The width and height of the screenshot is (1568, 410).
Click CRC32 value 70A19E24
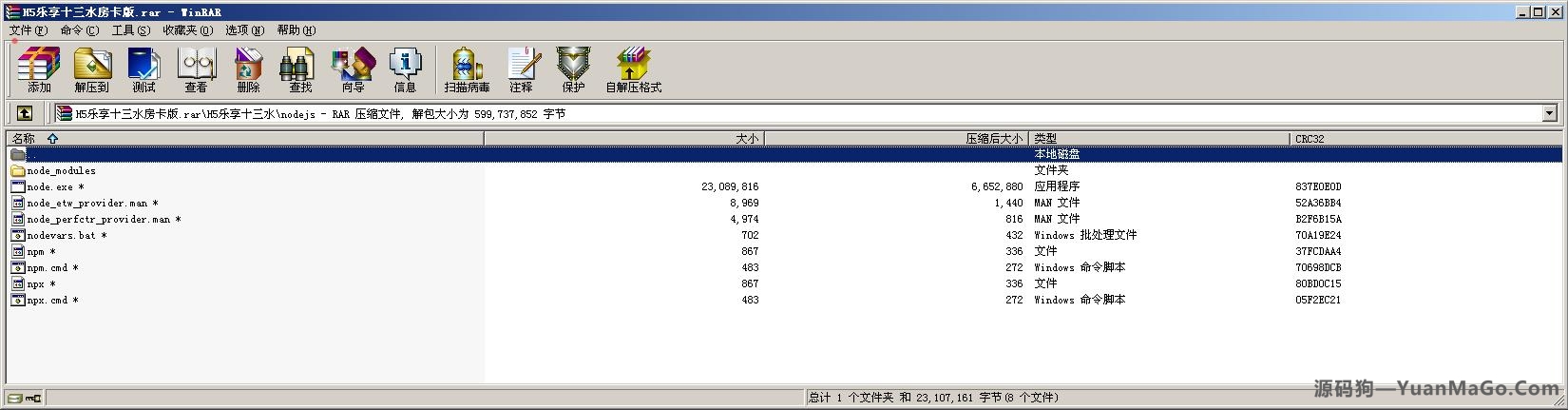(x=1318, y=235)
